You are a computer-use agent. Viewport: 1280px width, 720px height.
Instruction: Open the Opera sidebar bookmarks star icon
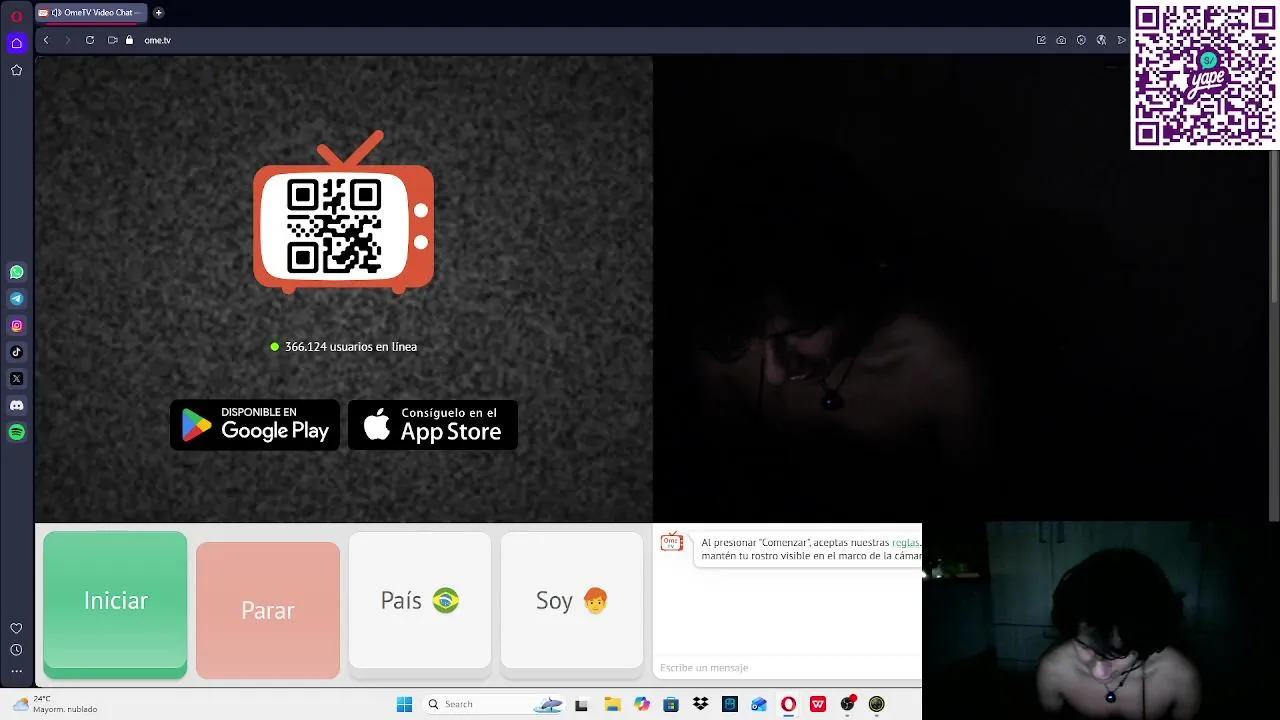coord(16,70)
